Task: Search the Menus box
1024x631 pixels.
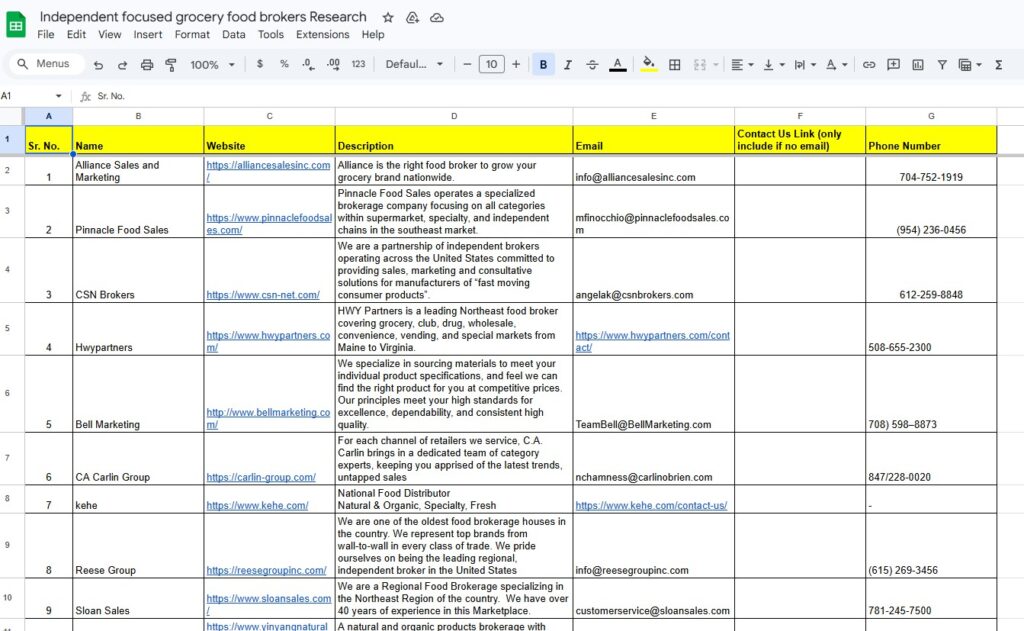Action: 47,64
